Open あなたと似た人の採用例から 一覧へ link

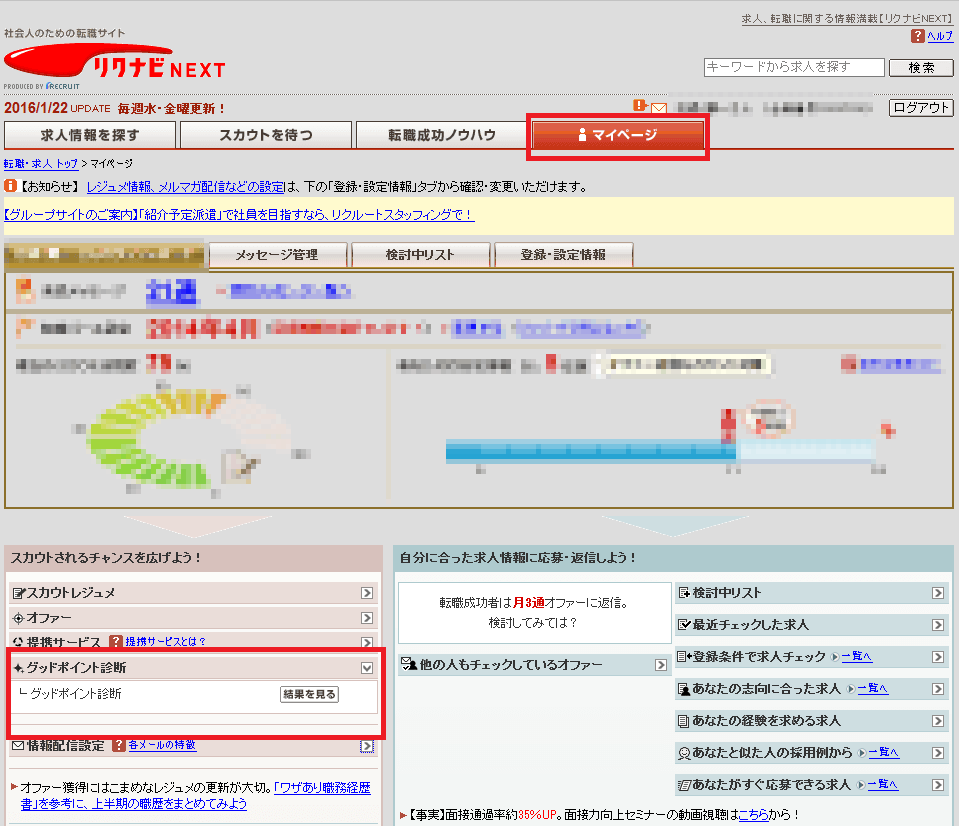(x=884, y=752)
